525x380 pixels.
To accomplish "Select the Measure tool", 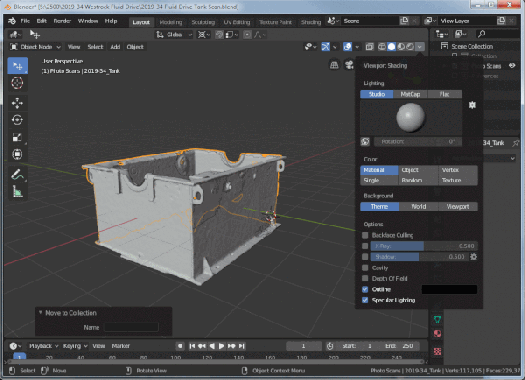I will 17,192.
